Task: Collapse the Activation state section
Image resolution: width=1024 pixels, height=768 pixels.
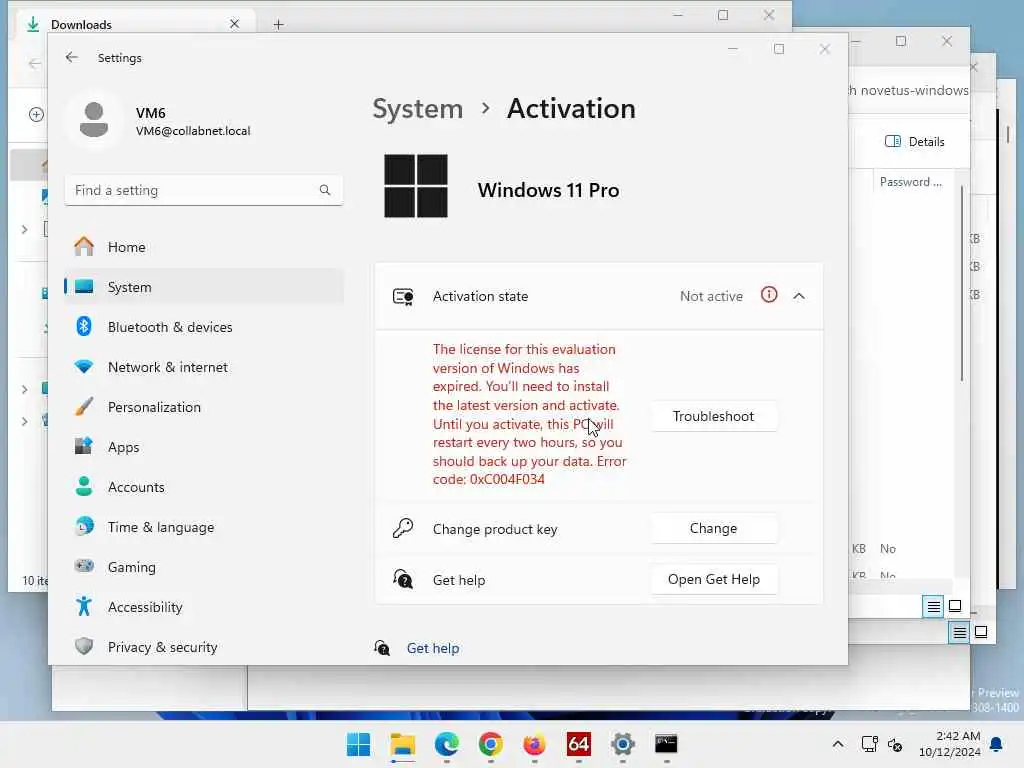Action: [x=799, y=296]
